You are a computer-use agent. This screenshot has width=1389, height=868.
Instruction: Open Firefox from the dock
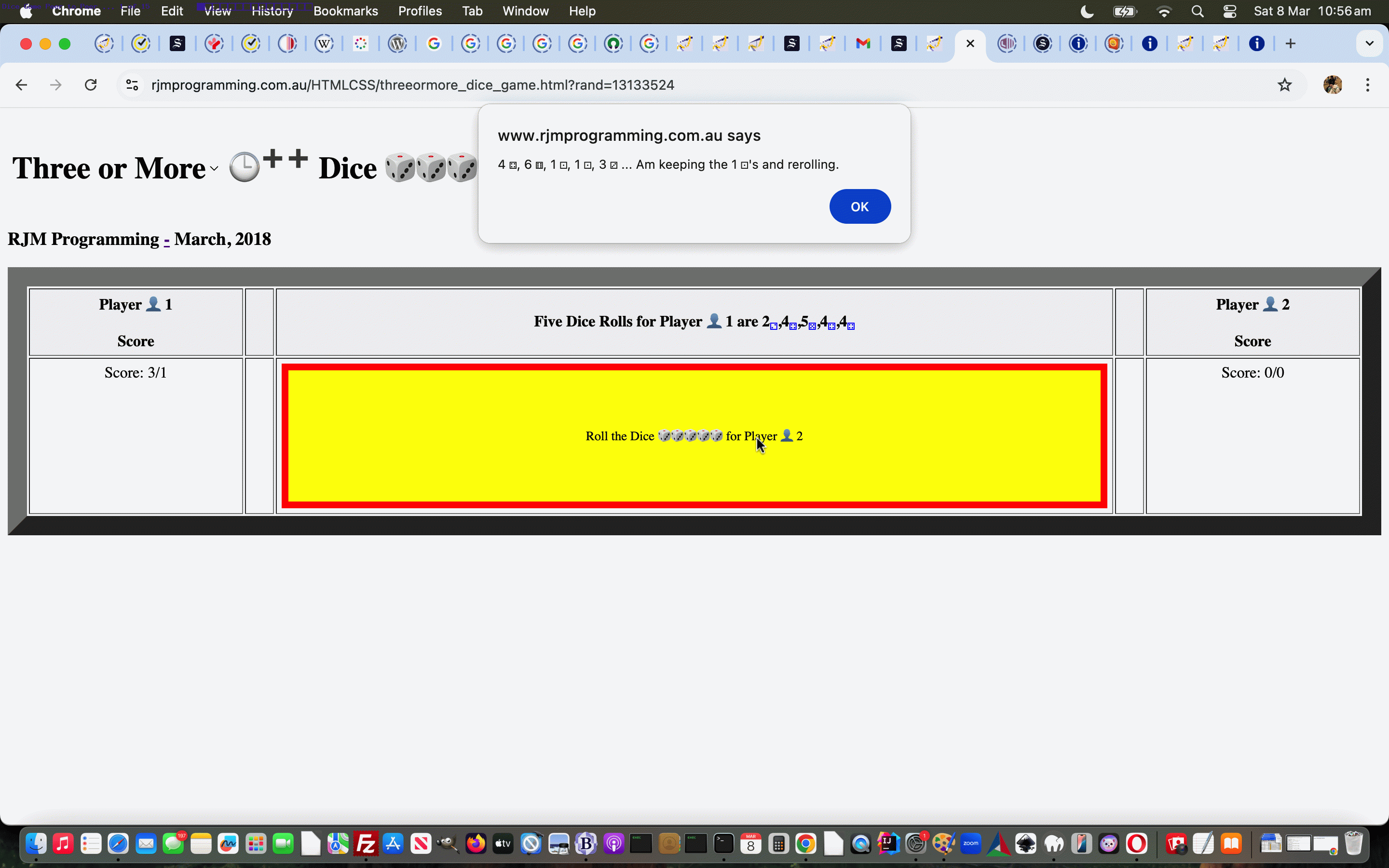click(476, 844)
